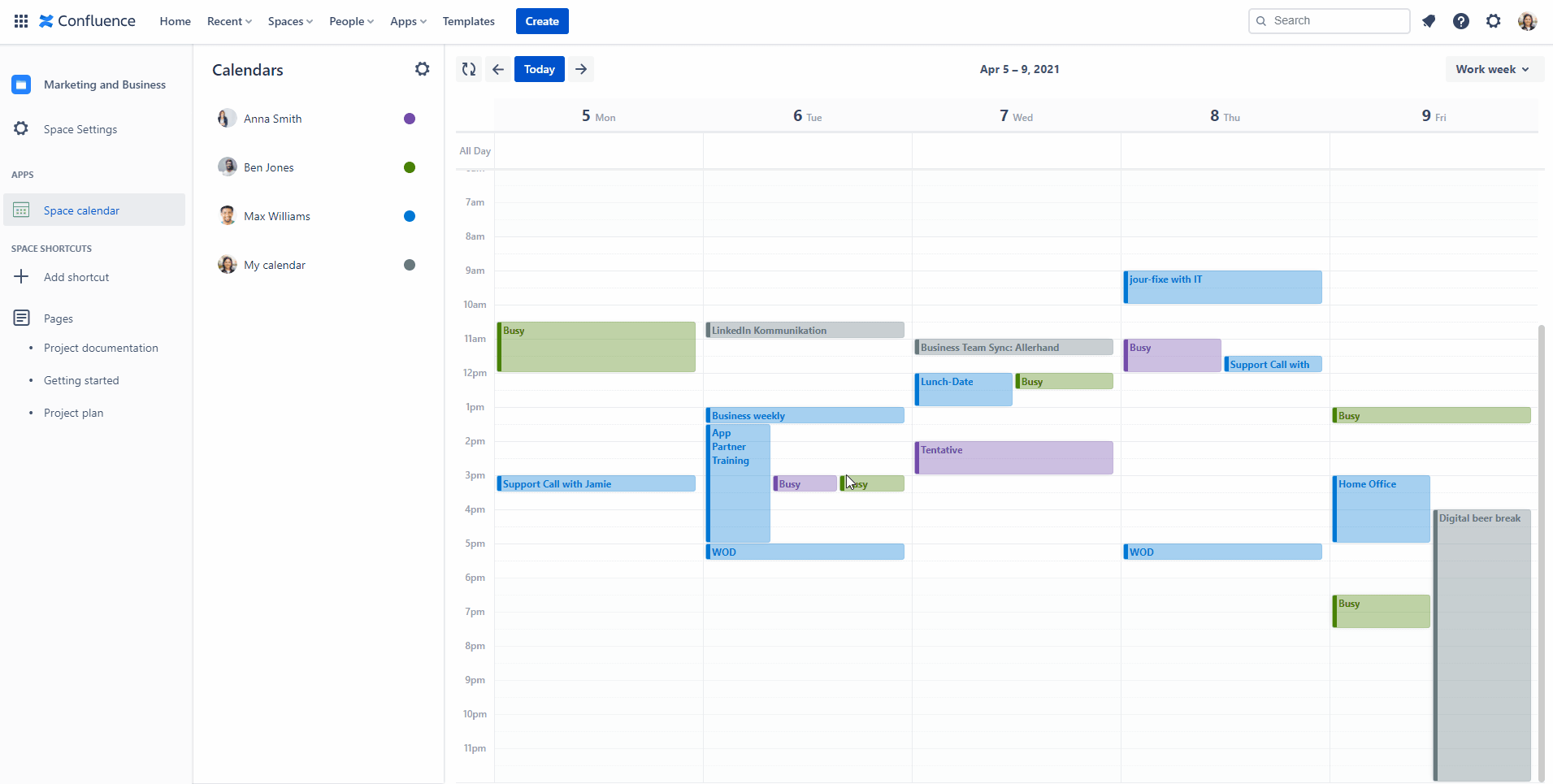Open notifications via the bell icon
This screenshot has width=1553, height=784.
[x=1429, y=20]
